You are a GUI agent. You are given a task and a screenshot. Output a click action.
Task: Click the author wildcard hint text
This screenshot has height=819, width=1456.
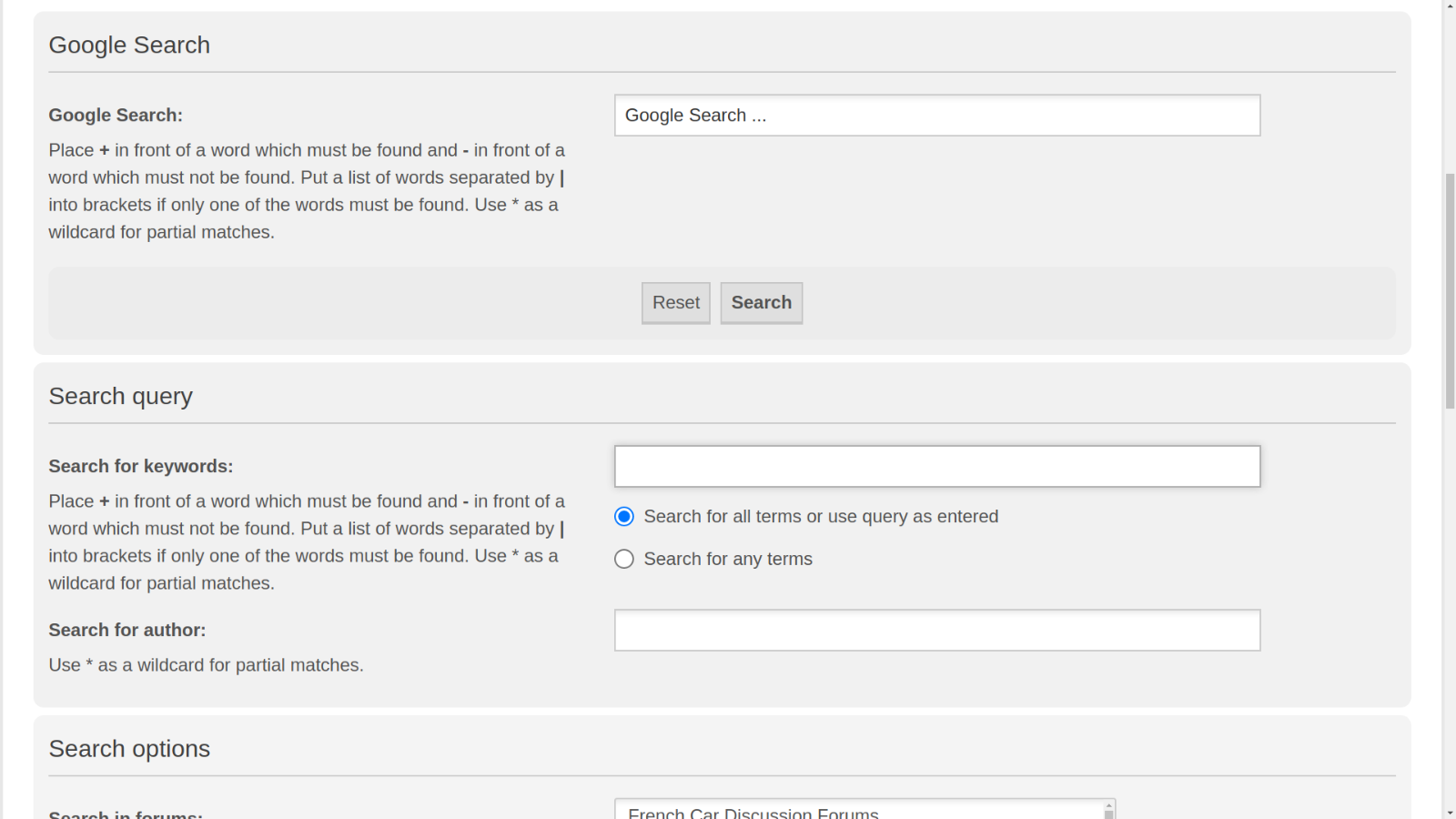207,665
